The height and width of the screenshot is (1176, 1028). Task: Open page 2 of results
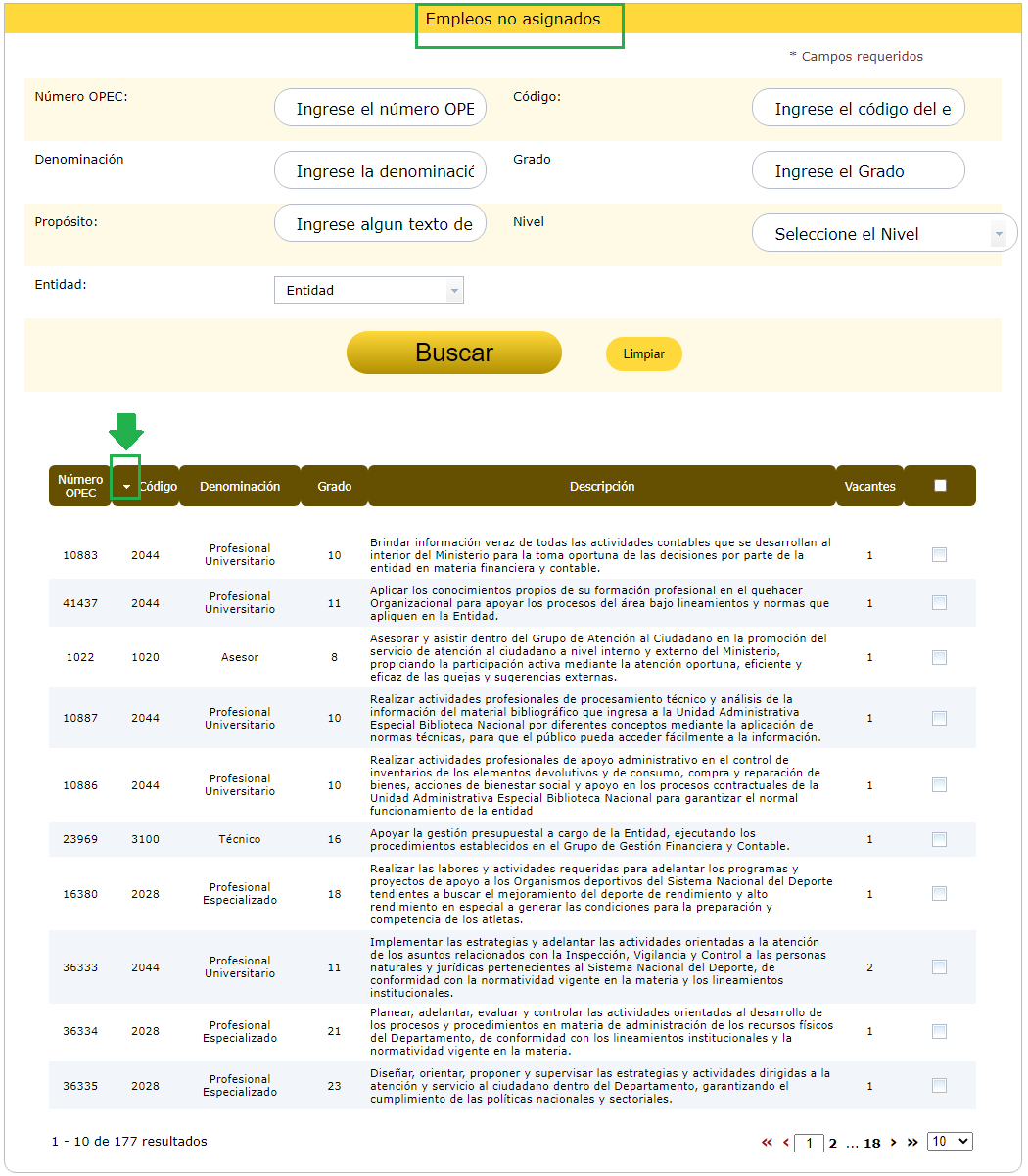click(x=833, y=1143)
